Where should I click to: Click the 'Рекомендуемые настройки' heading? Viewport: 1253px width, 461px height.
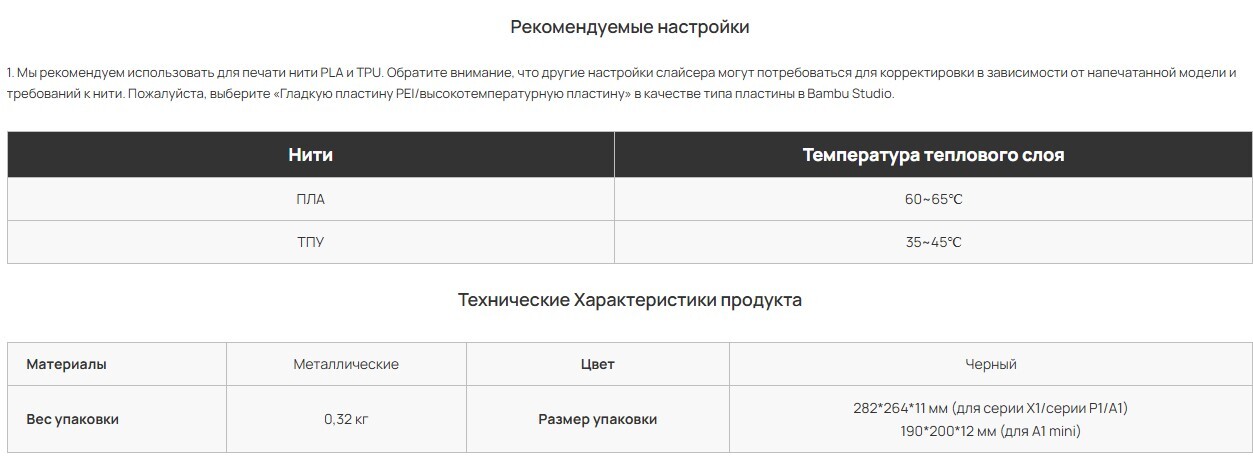click(629, 27)
